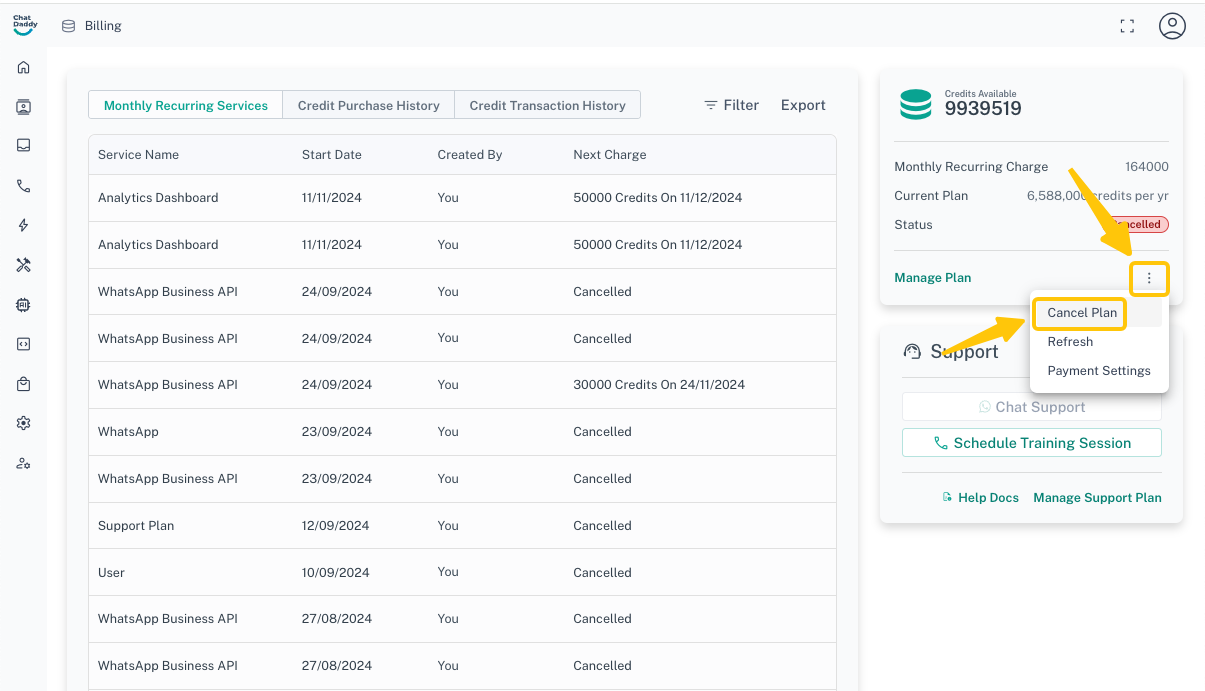The height and width of the screenshot is (691, 1205).
Task: Open the Home icon in sidebar
Action: [24, 68]
